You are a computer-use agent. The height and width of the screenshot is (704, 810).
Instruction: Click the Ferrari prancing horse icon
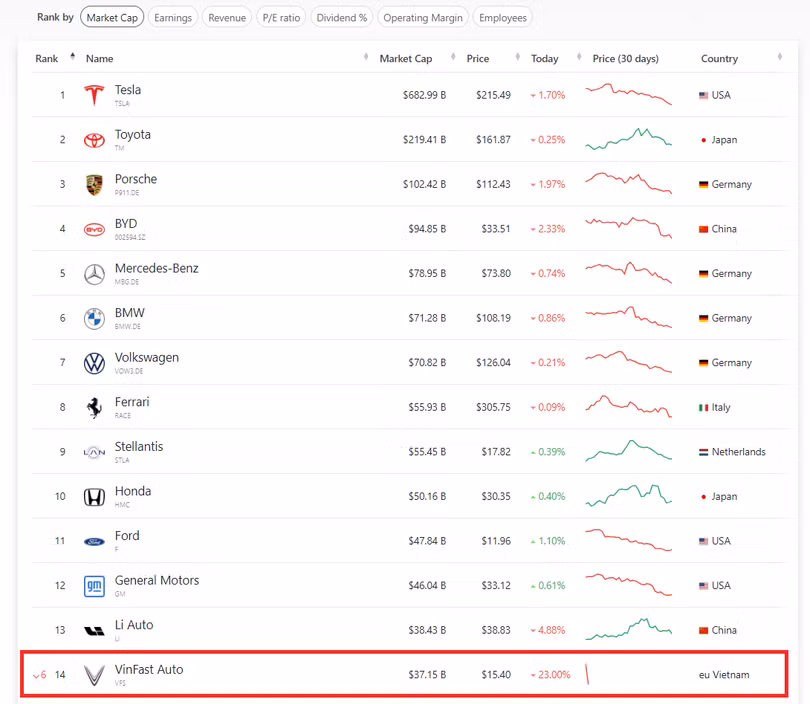point(94,407)
